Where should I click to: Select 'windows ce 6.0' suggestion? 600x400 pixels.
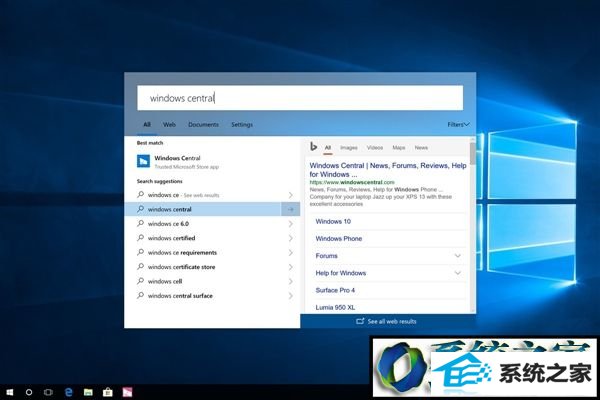tap(212, 224)
